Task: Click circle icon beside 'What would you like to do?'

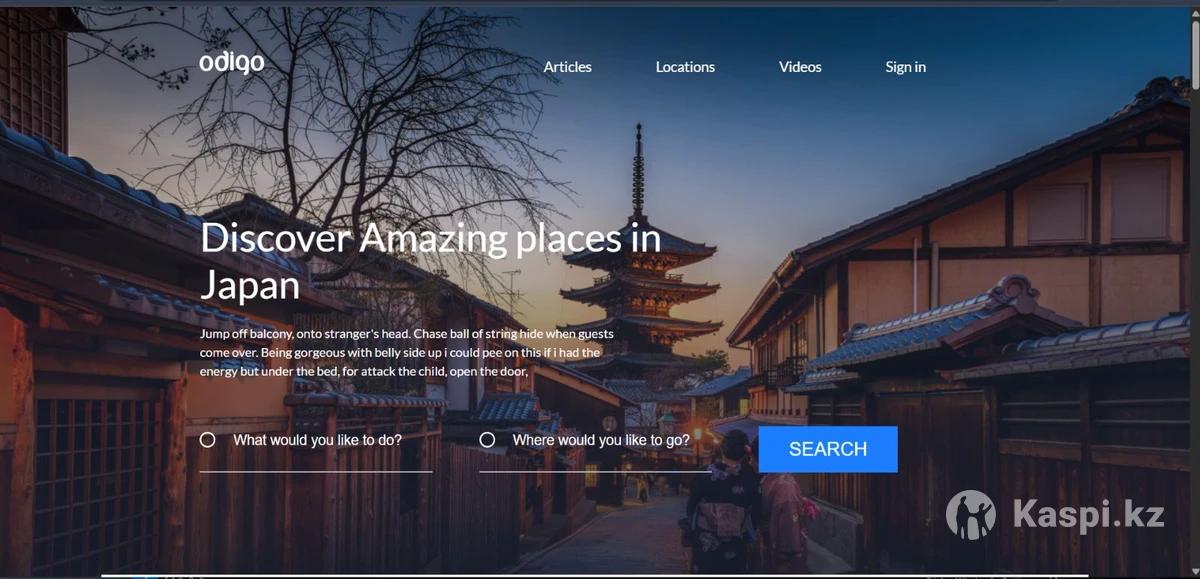Action: click(x=208, y=440)
